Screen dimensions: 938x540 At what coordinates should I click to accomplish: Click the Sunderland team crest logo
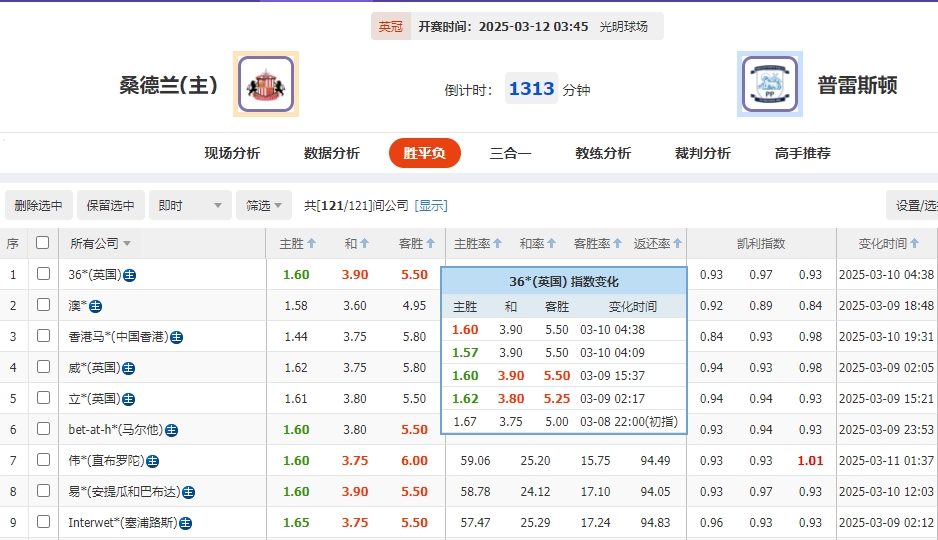pyautogui.click(x=265, y=84)
